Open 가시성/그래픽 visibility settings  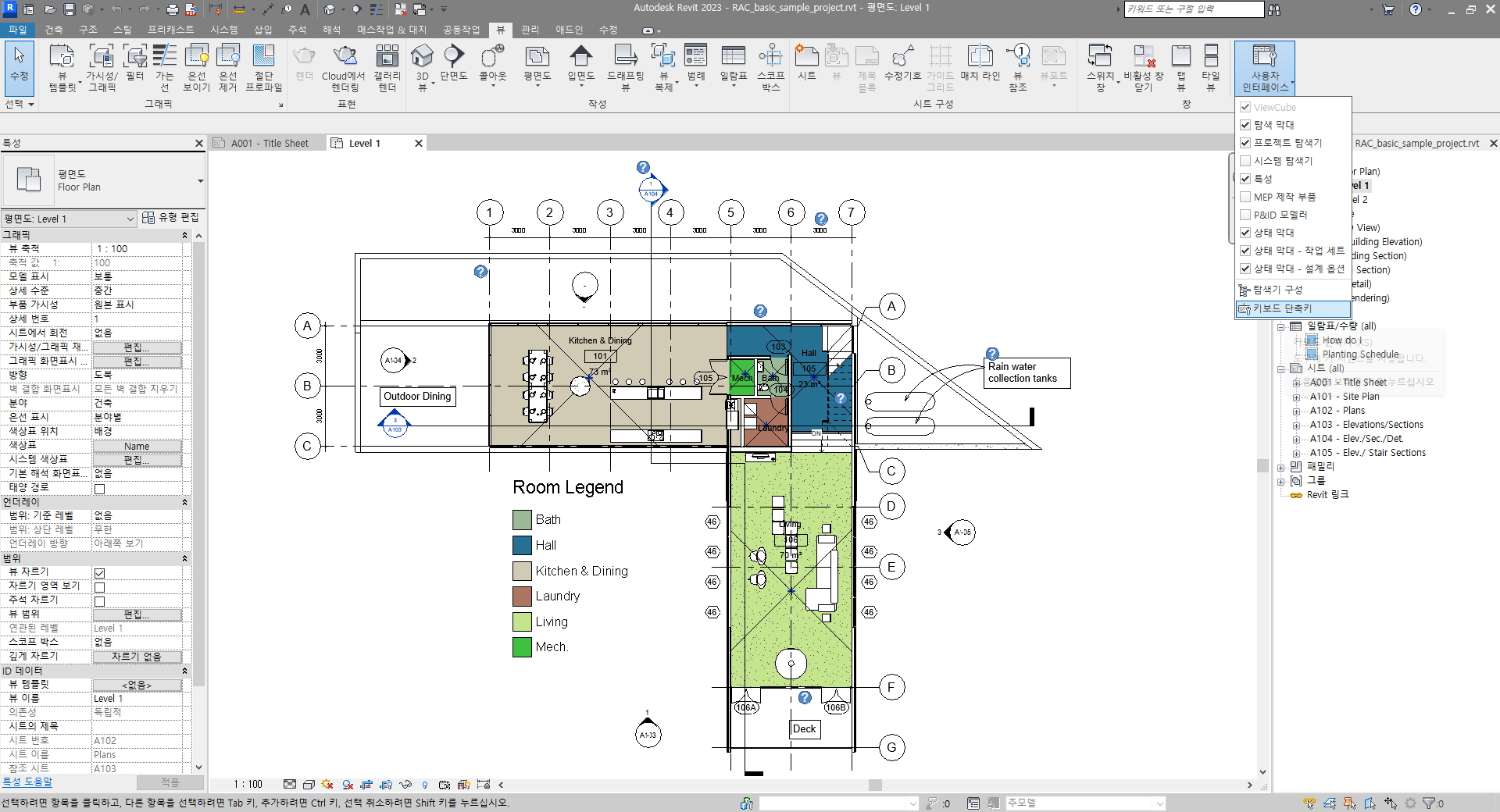(x=102, y=67)
